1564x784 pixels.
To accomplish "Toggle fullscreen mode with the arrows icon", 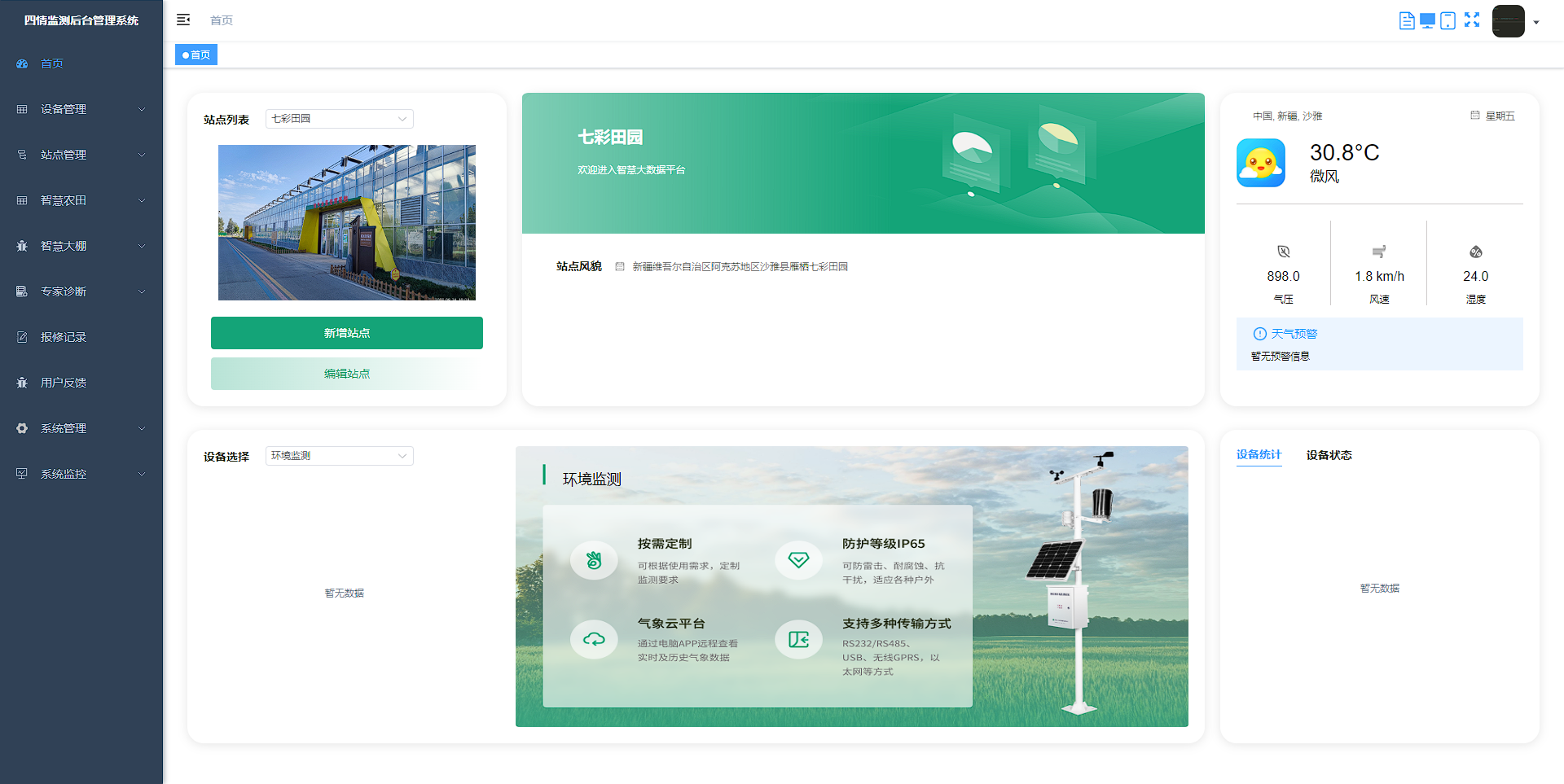I will [1471, 20].
